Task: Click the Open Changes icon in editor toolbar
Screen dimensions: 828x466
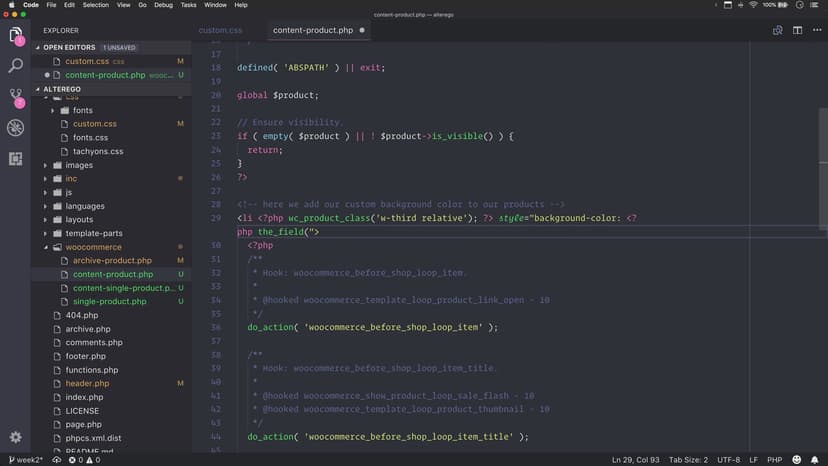Action: pos(777,31)
